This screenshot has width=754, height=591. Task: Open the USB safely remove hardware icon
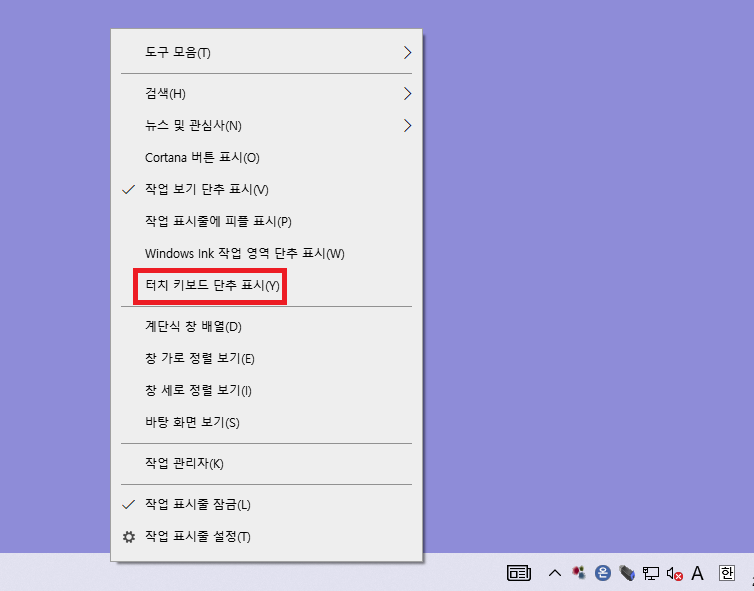pyautogui.click(x=627, y=573)
